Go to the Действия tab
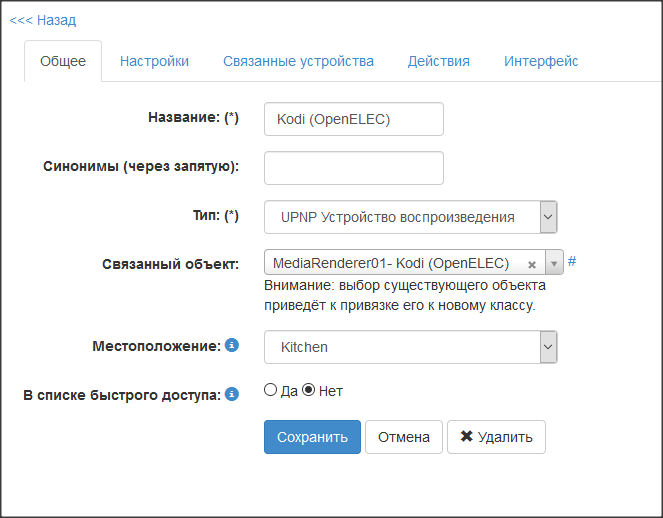The width and height of the screenshot is (663, 518). (438, 61)
